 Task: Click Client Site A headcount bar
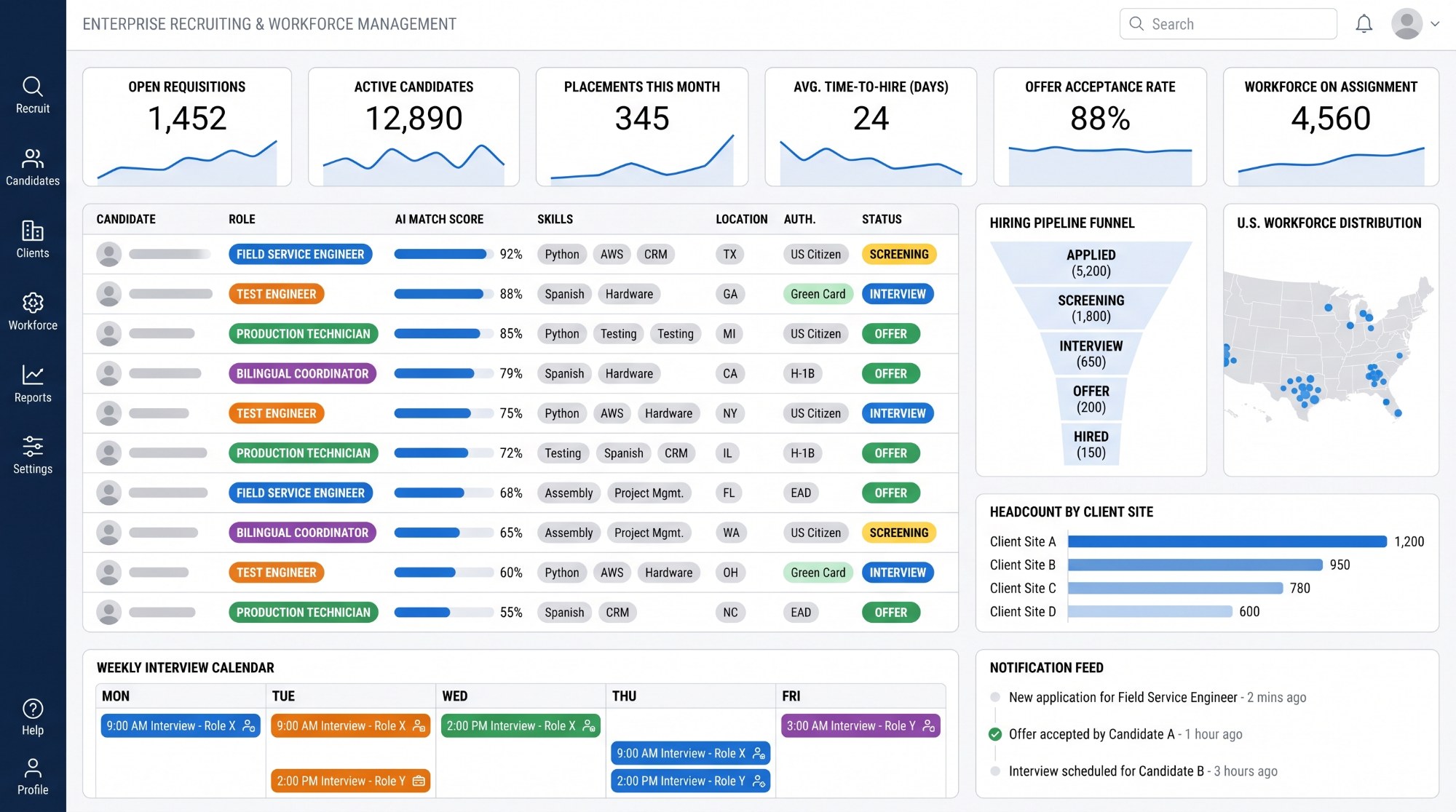[x=1227, y=541]
